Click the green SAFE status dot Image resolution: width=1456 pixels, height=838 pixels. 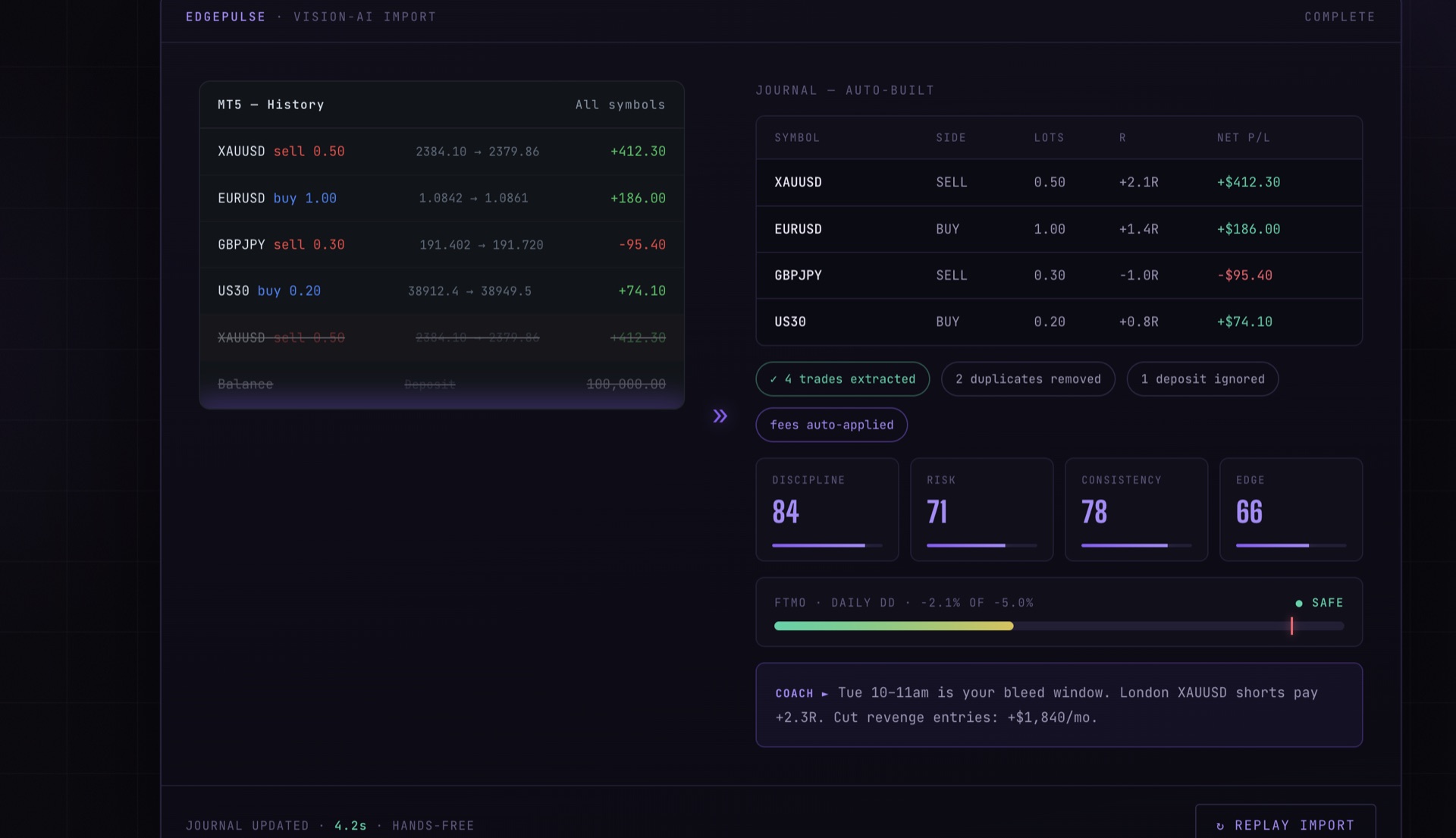(1299, 603)
